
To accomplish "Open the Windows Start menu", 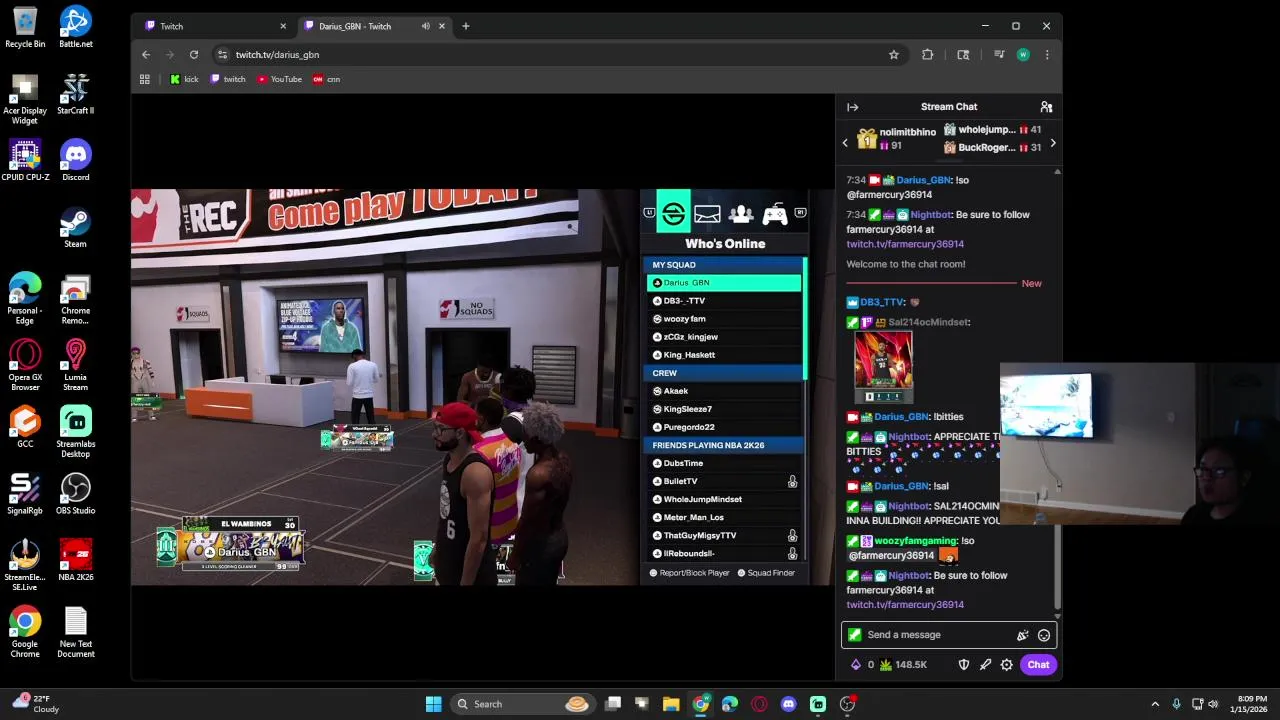I will [433, 704].
